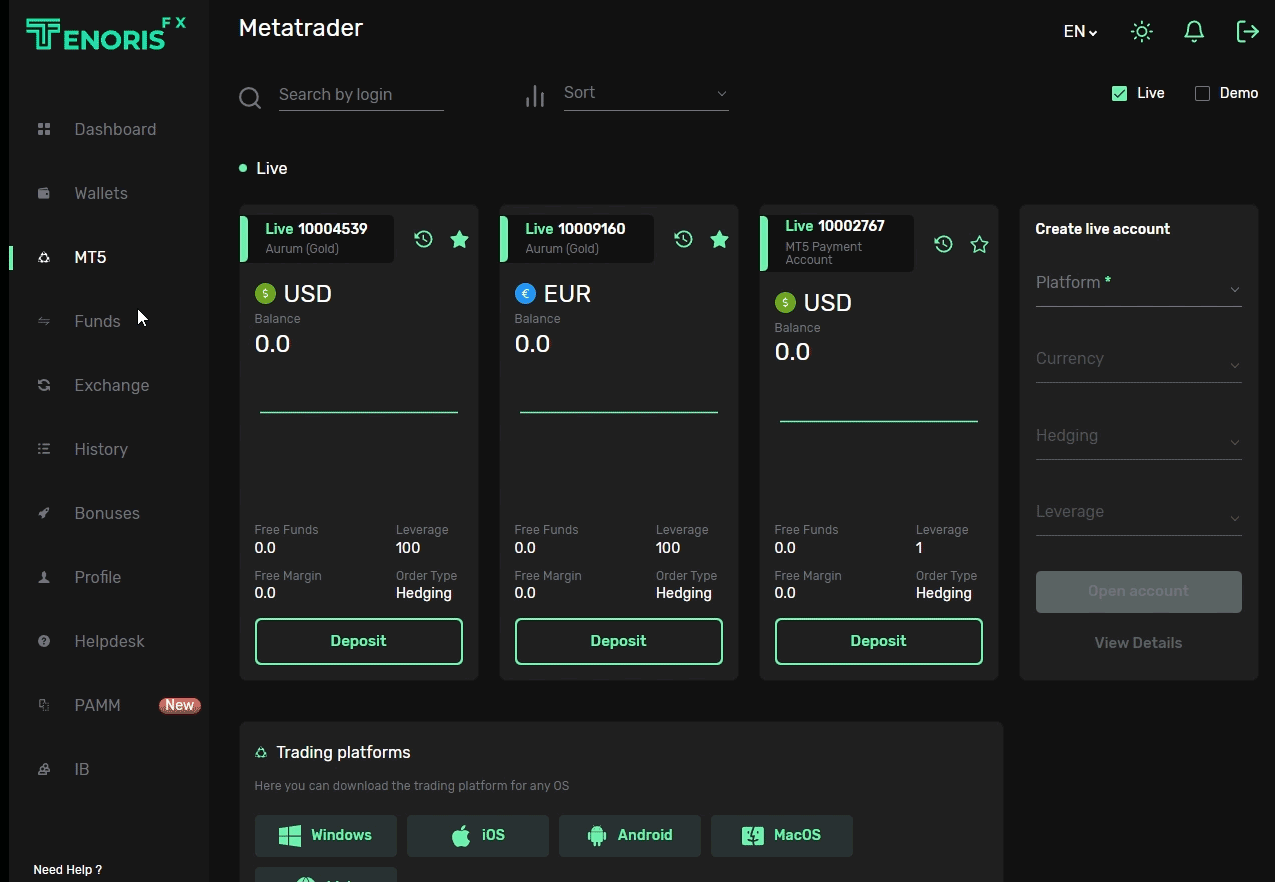Click the search magnifier icon
The image size is (1275, 882).
click(x=250, y=97)
